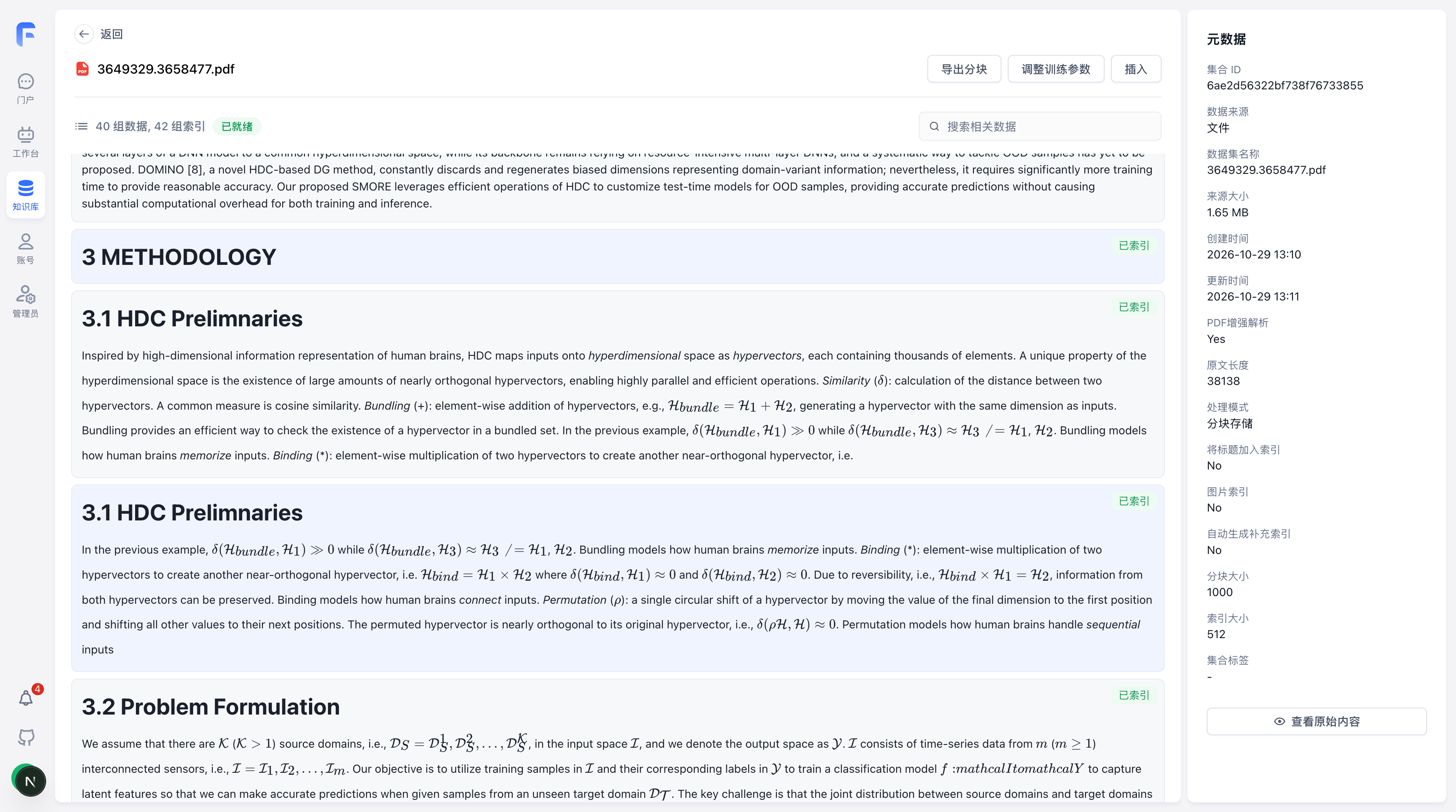
Task: Click the 图片索引 label
Action: 1227,492
